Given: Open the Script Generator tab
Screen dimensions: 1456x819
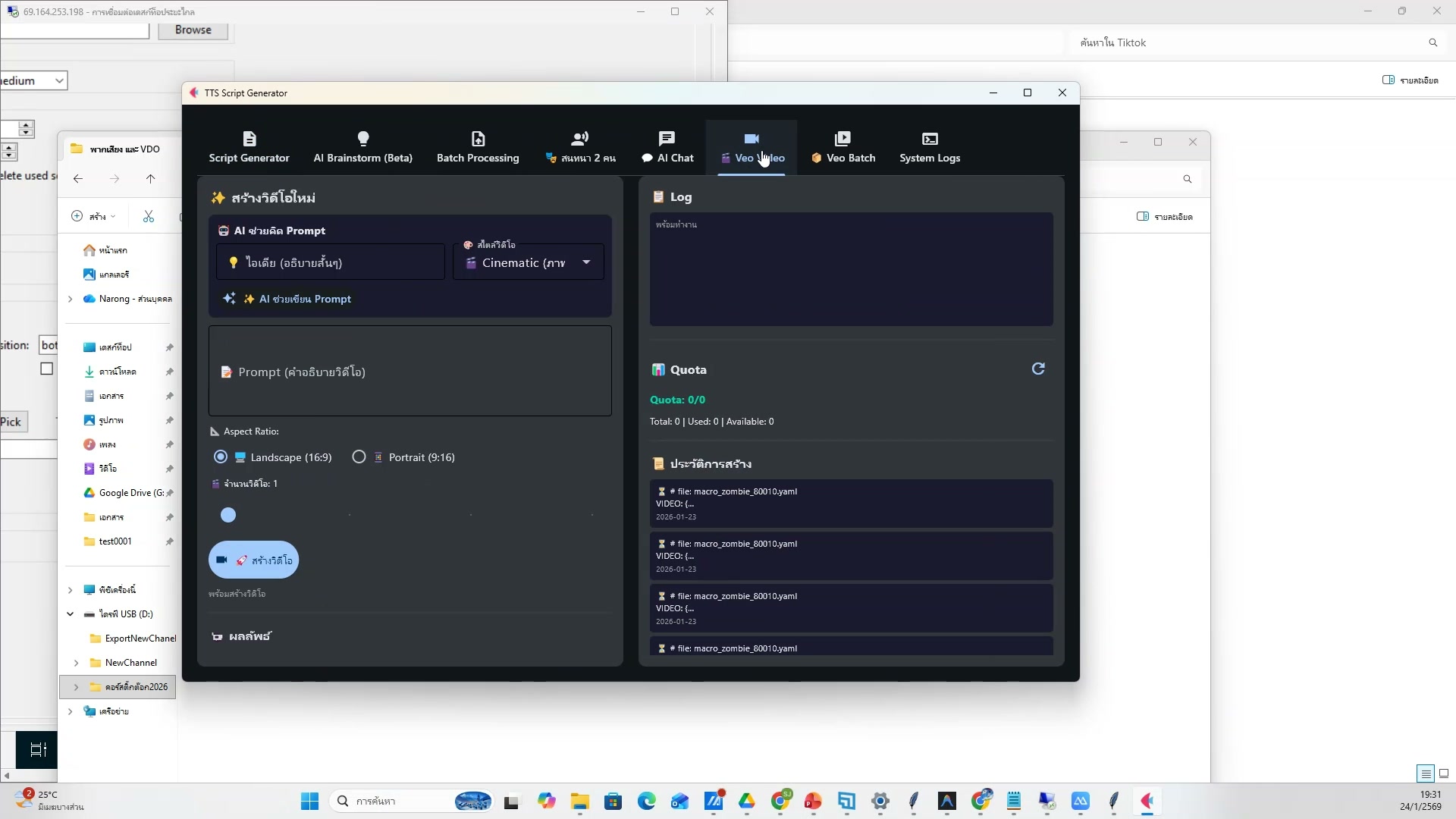Looking at the screenshot, I should 249,147.
